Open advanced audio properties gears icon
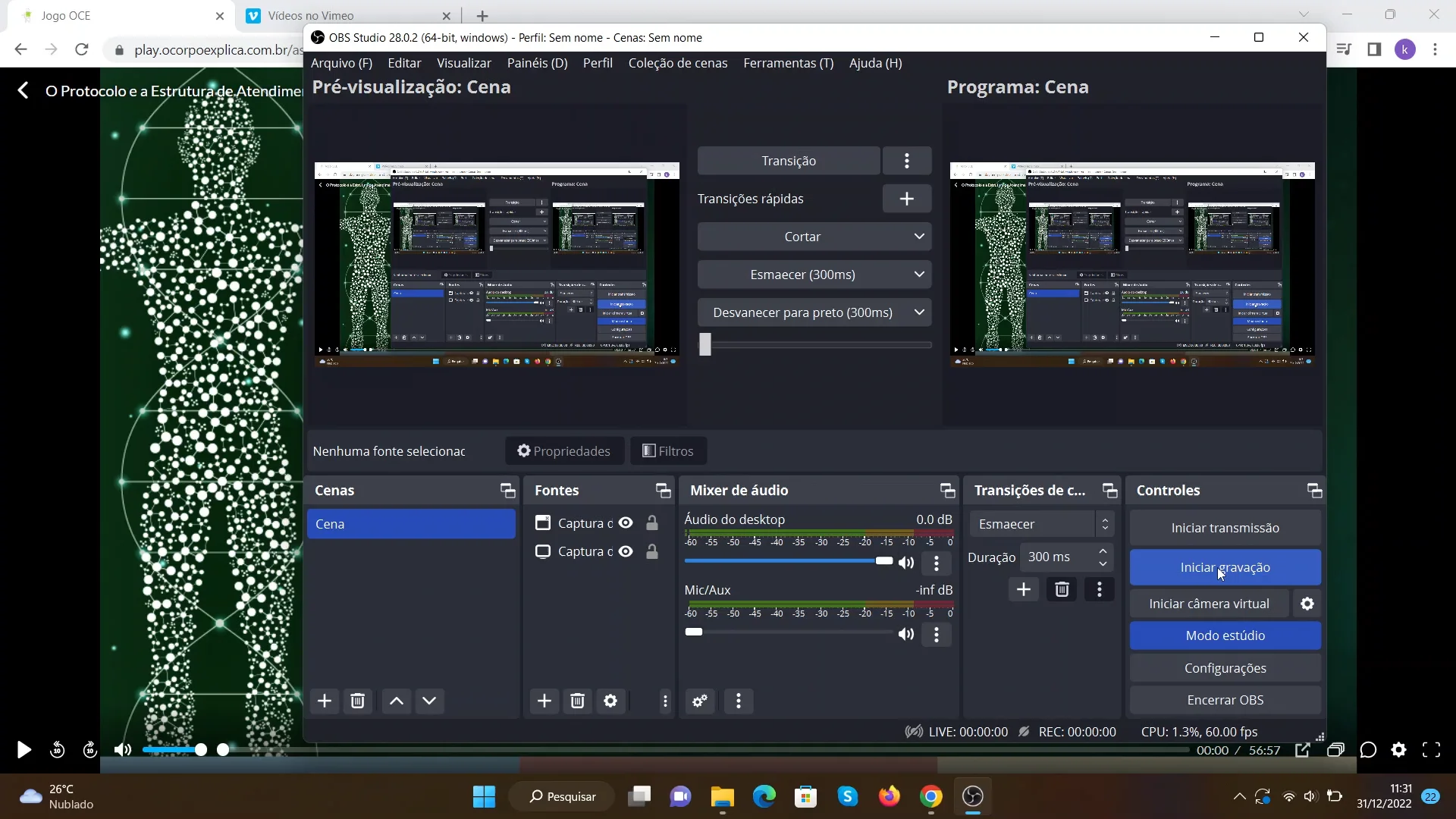The width and height of the screenshot is (1456, 819). pyautogui.click(x=700, y=701)
